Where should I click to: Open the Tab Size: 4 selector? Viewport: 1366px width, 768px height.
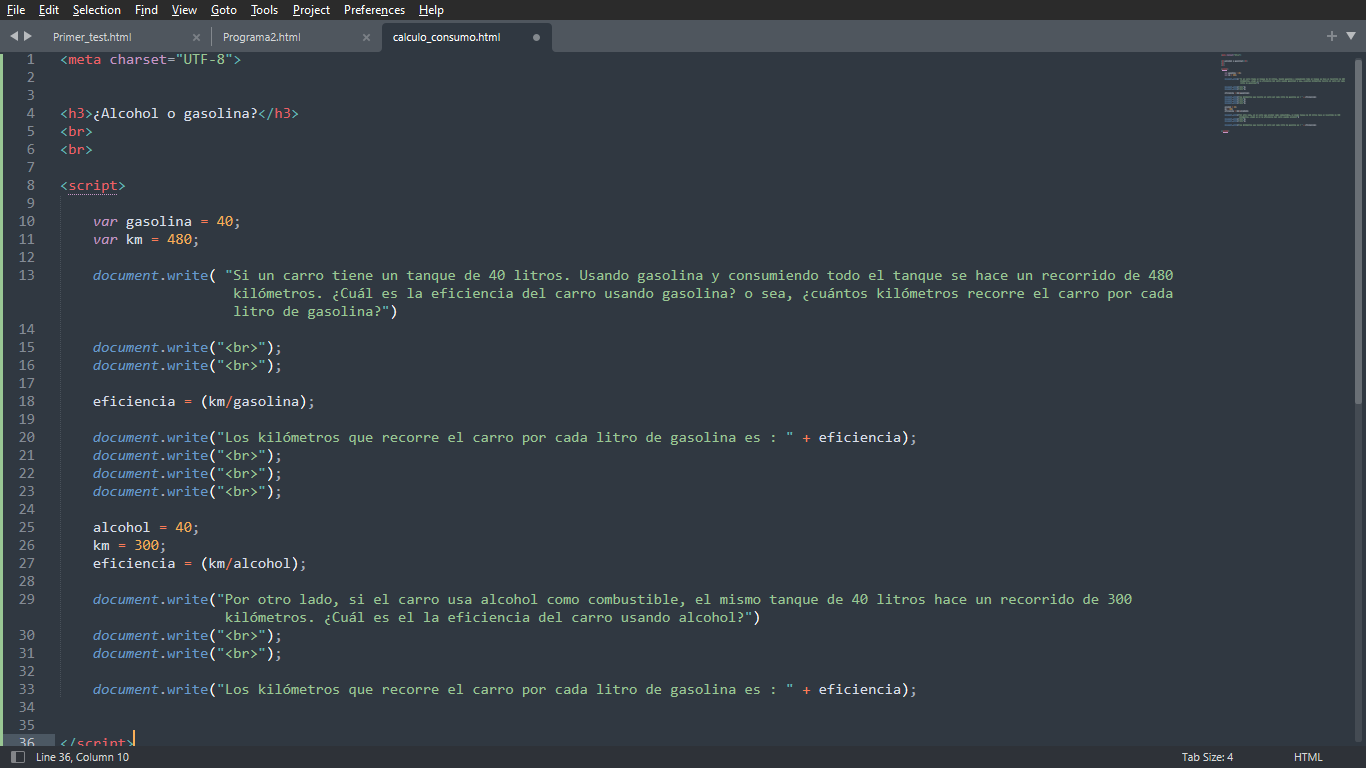click(x=1207, y=757)
